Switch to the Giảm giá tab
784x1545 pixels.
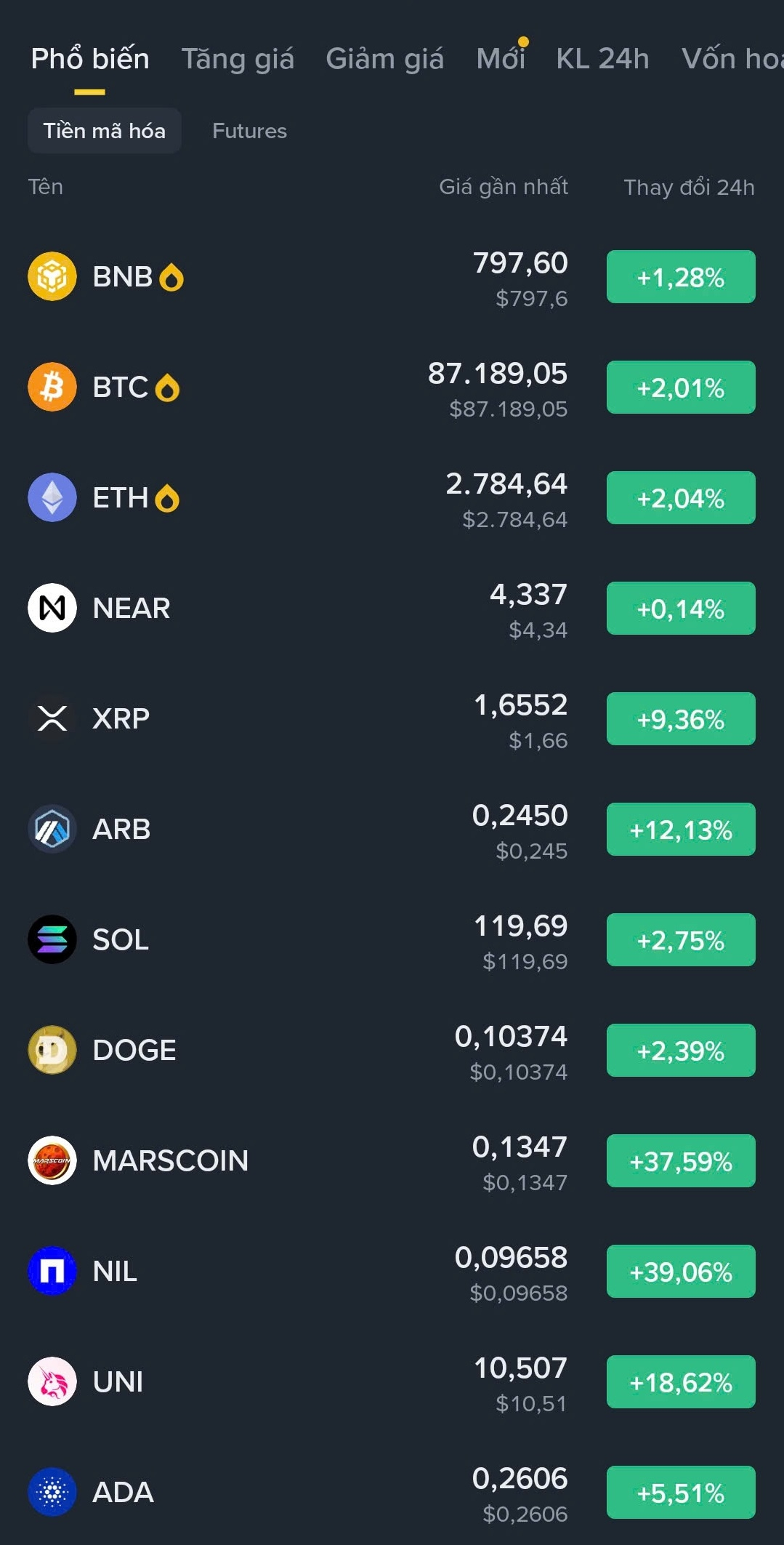click(384, 59)
